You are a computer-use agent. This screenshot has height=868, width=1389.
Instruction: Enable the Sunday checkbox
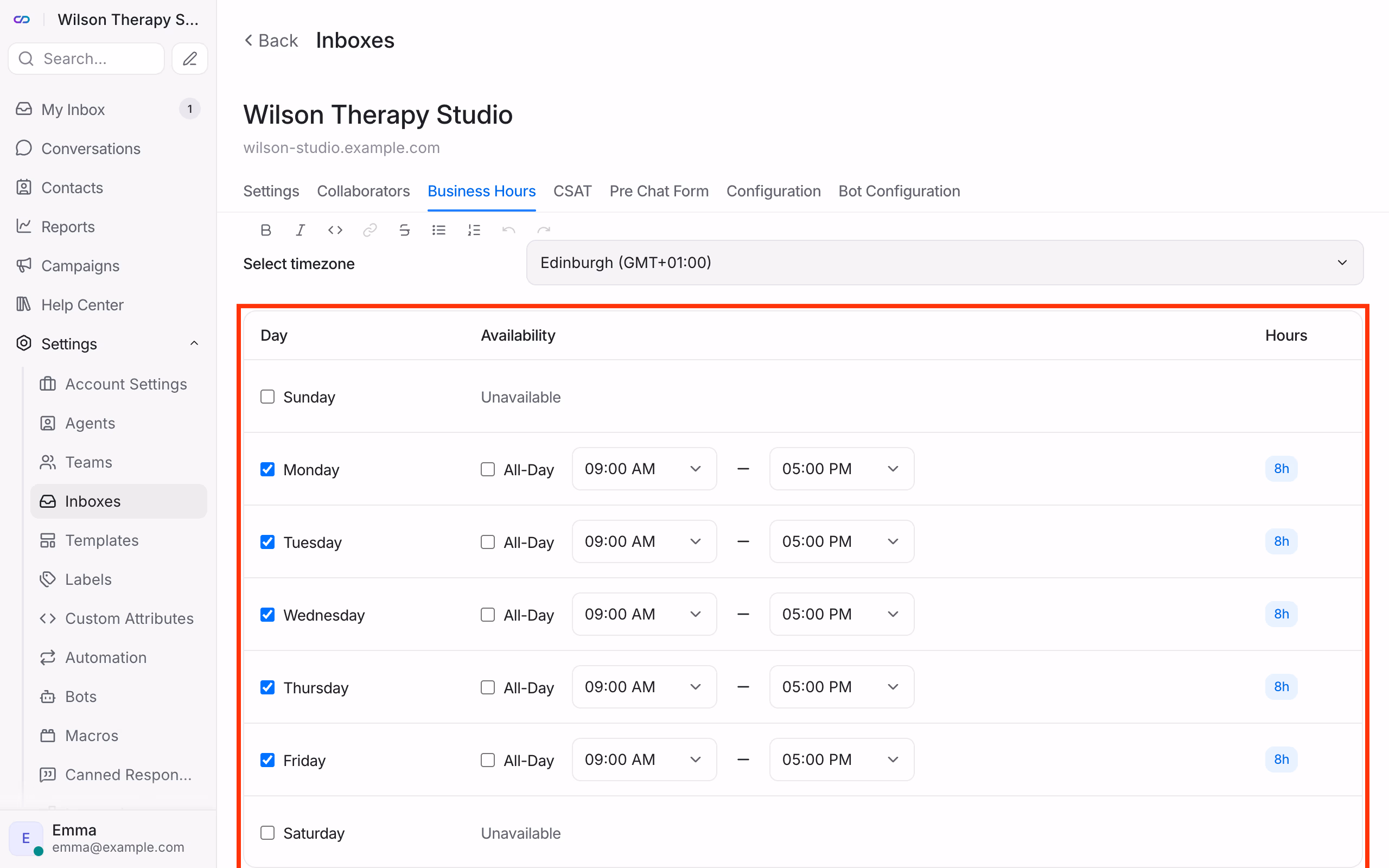tap(267, 397)
